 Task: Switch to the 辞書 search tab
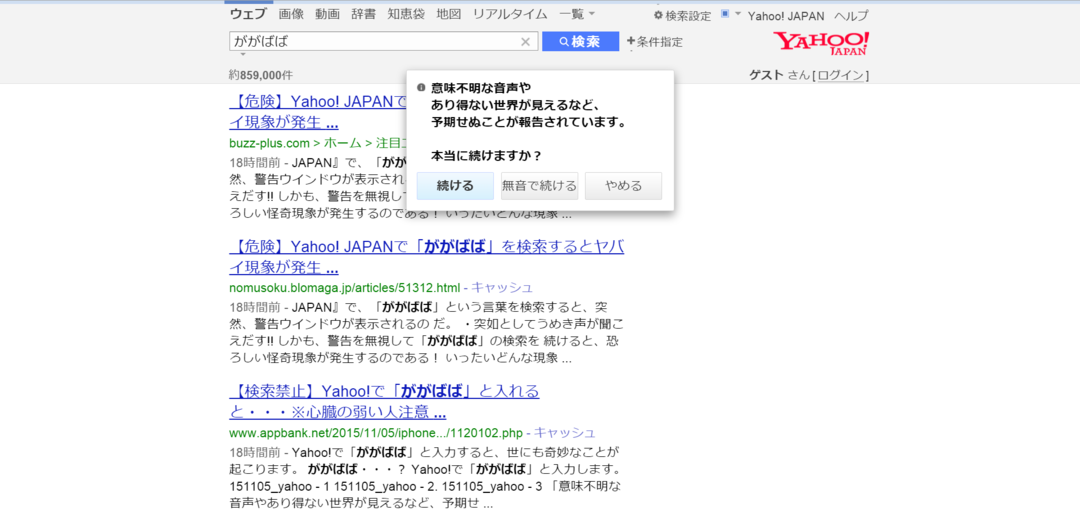pos(363,14)
